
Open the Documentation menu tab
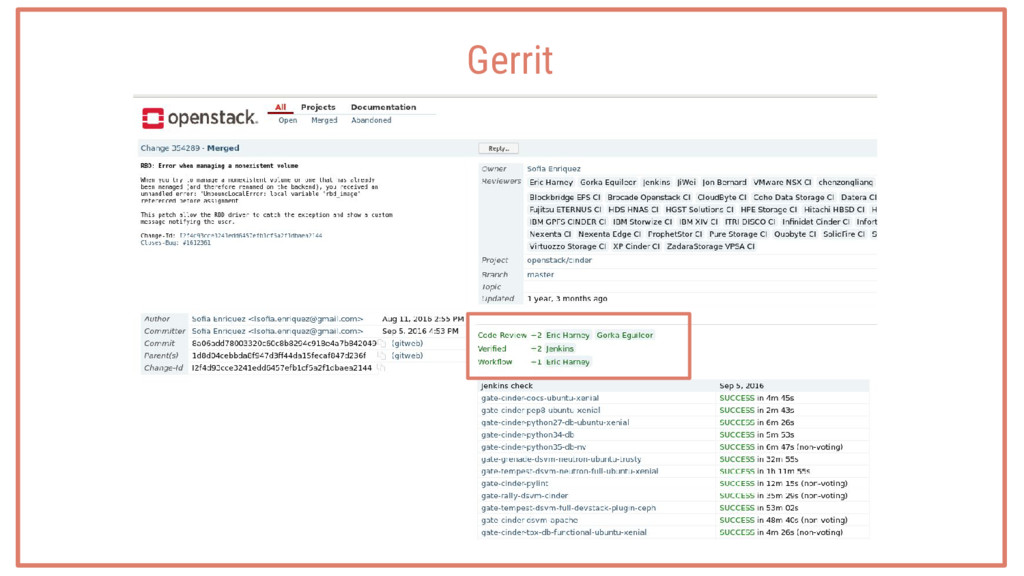(383, 107)
